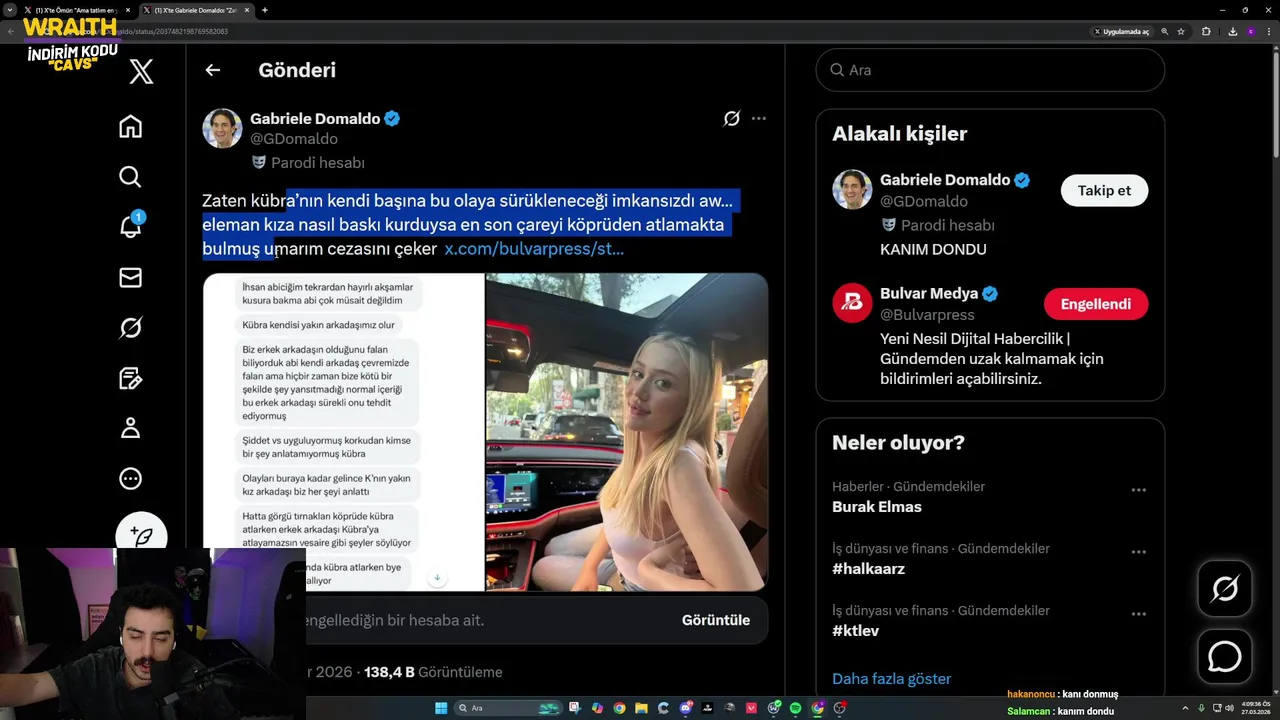Open Spotify from the taskbar
Screen dimensions: 1280x720
click(795, 708)
